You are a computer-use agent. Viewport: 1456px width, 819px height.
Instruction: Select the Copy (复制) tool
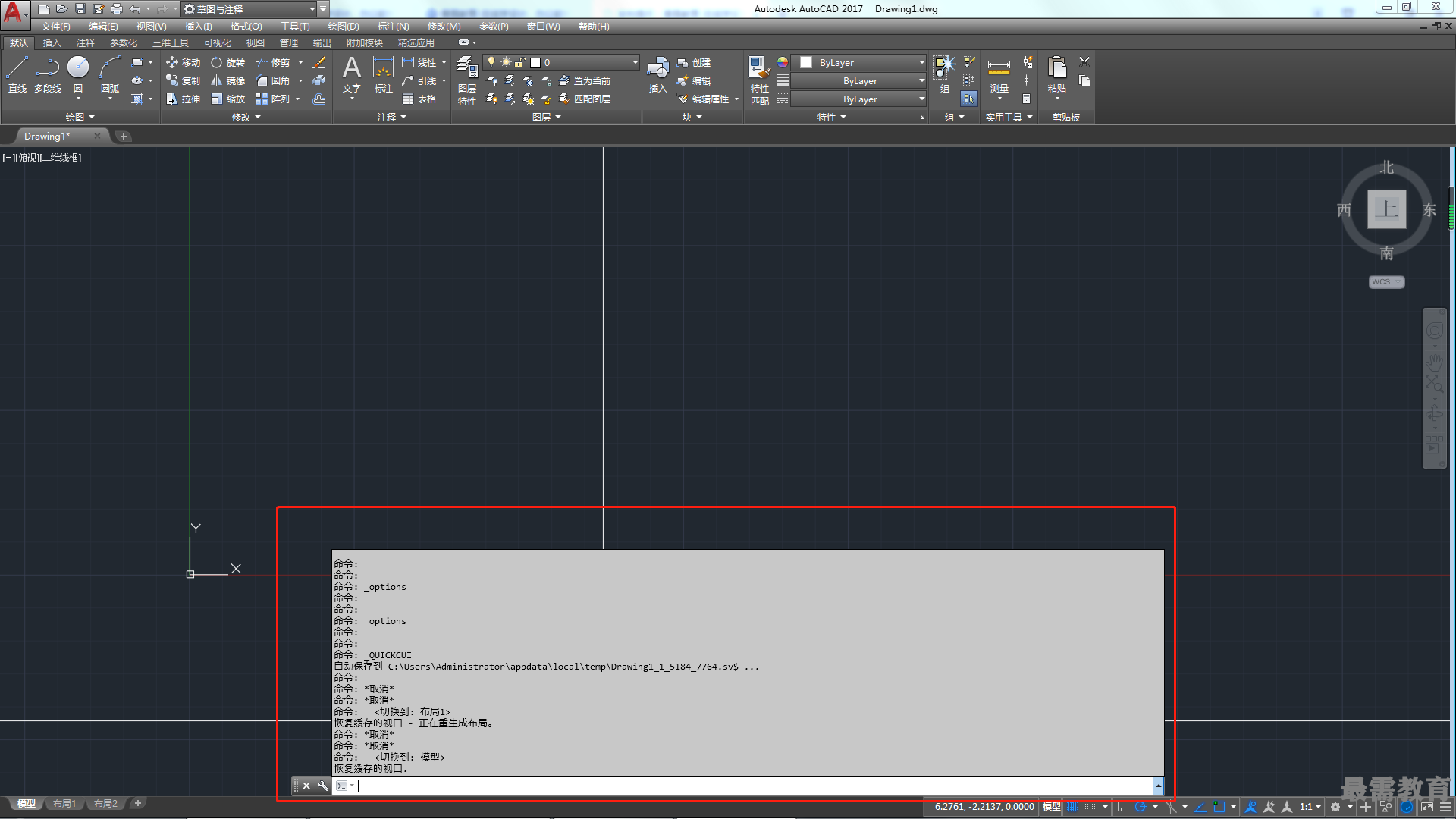(x=183, y=80)
